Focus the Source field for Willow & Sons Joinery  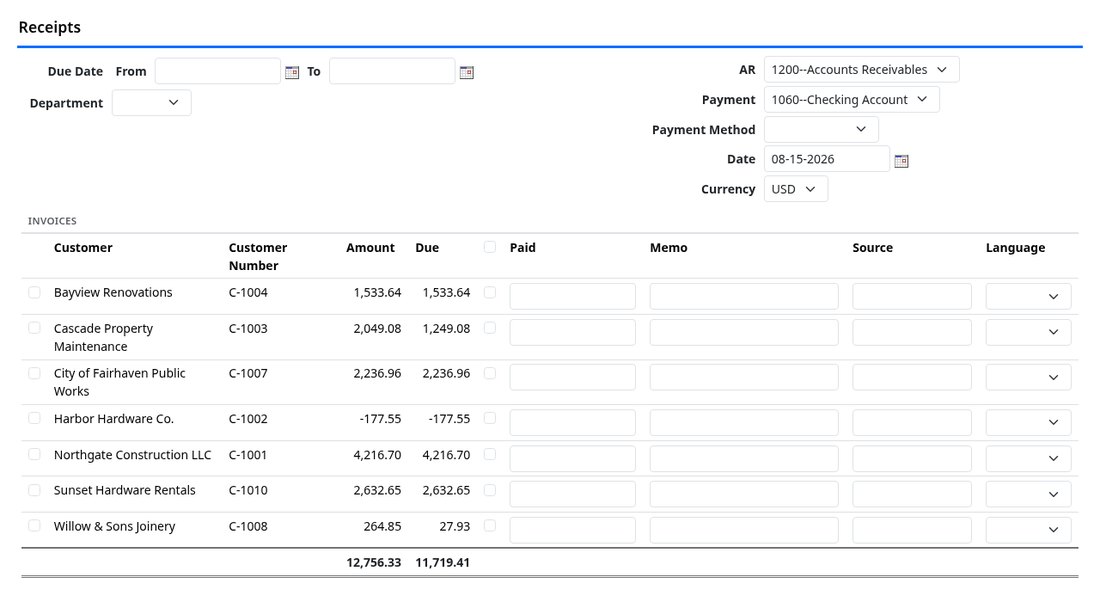(912, 530)
